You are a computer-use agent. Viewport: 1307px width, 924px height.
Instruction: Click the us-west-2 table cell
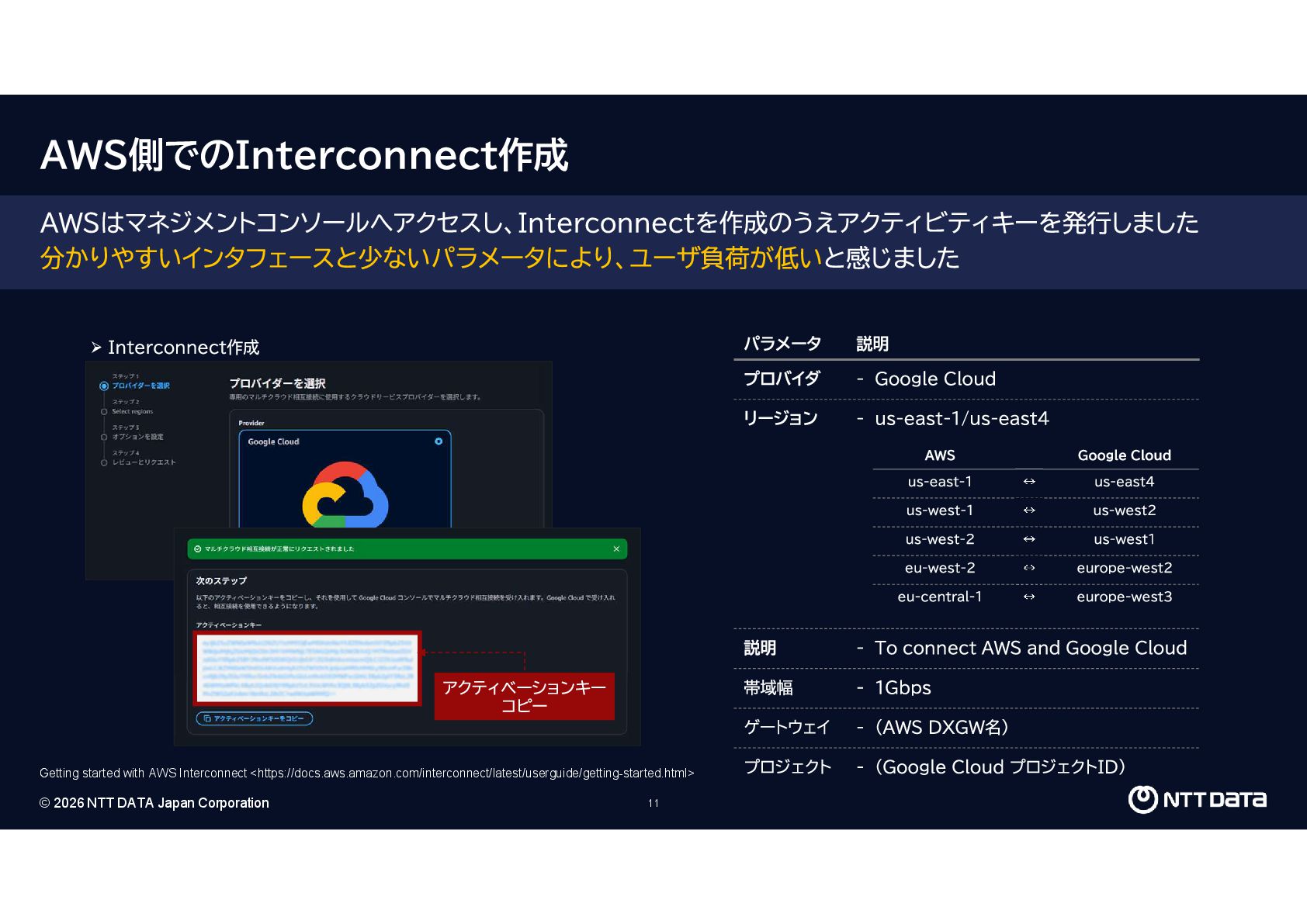940,539
